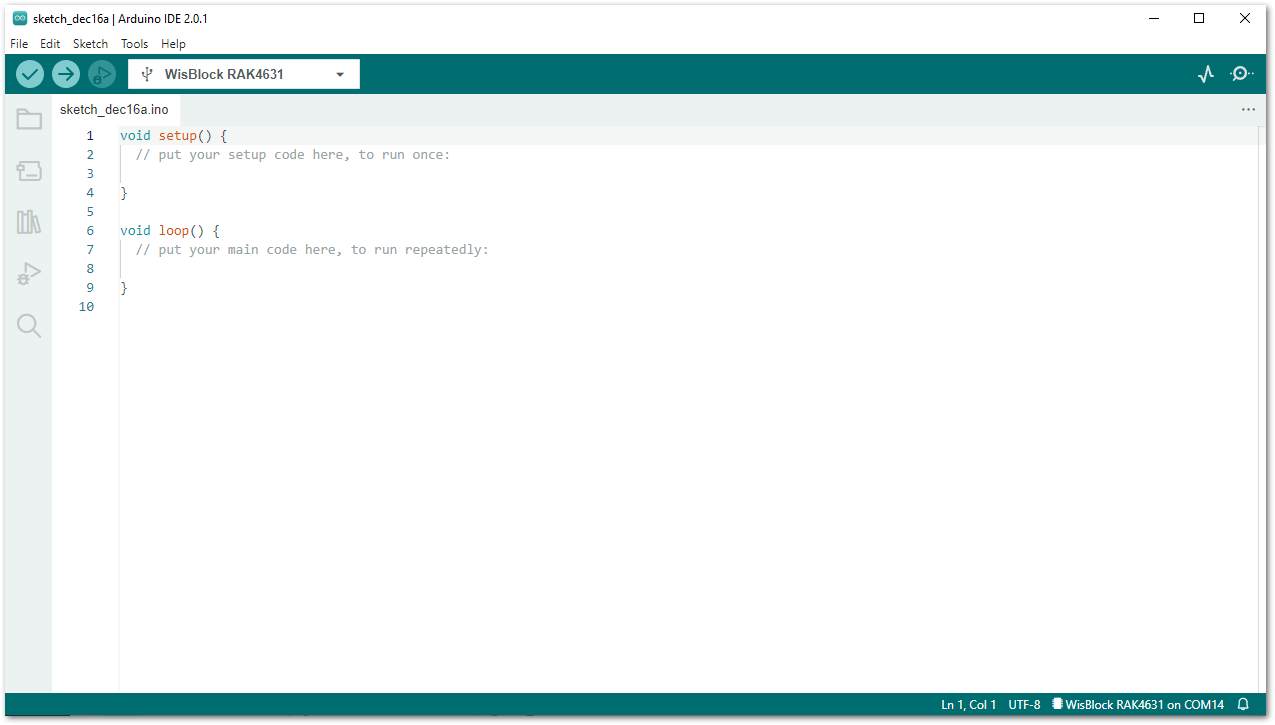
Task: Open the editor tab ellipsis menu
Action: (x=1248, y=109)
